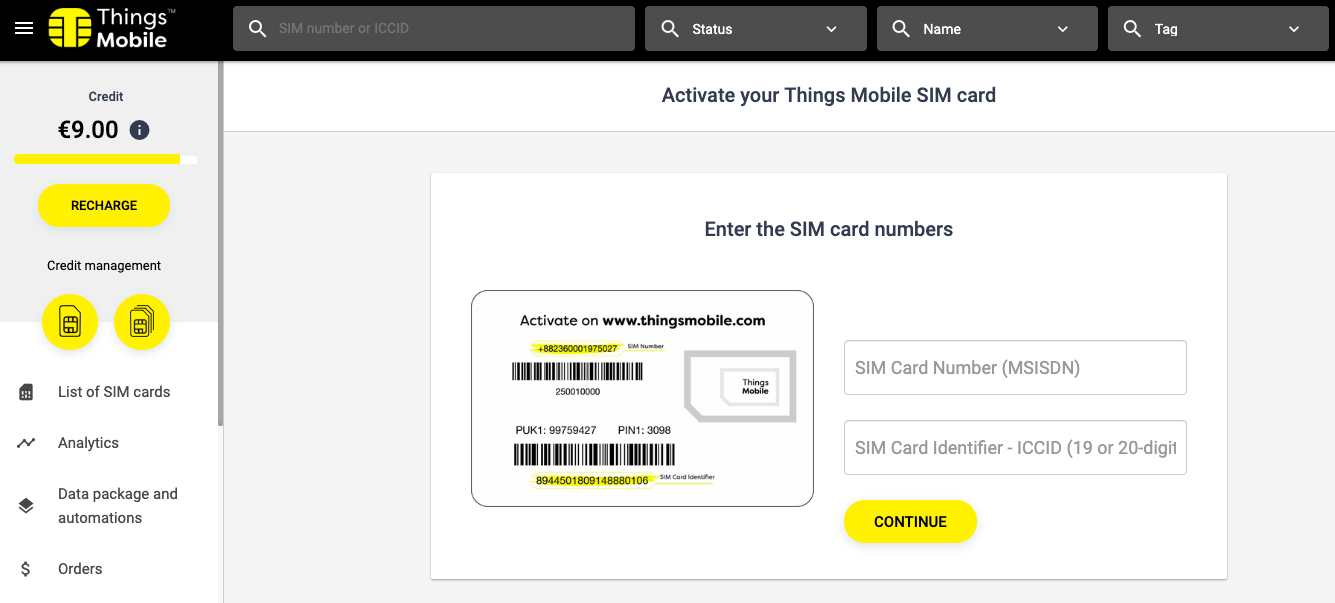This screenshot has height=603, width=1335.
Task: Focus the SIM Card Number (MSISDN) field
Action: 1015,368
